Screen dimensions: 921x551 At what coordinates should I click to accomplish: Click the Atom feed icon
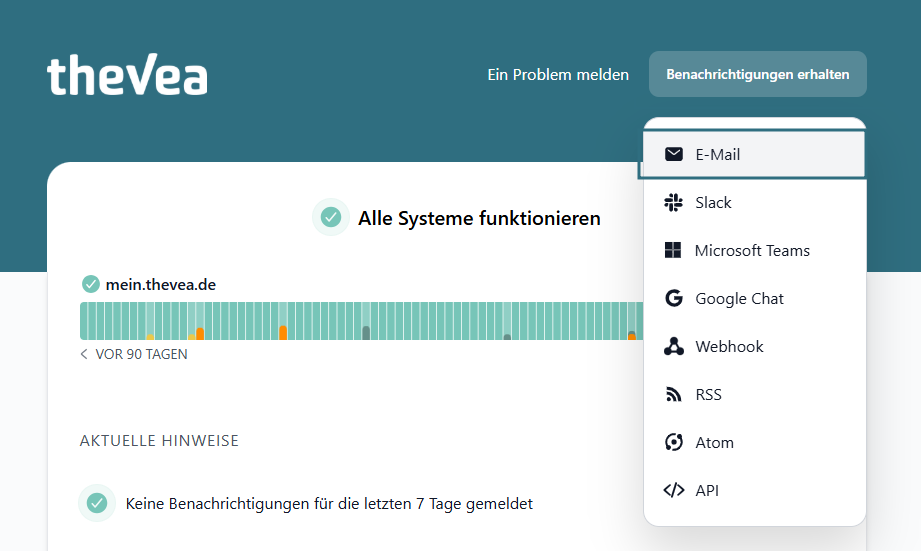click(x=674, y=442)
